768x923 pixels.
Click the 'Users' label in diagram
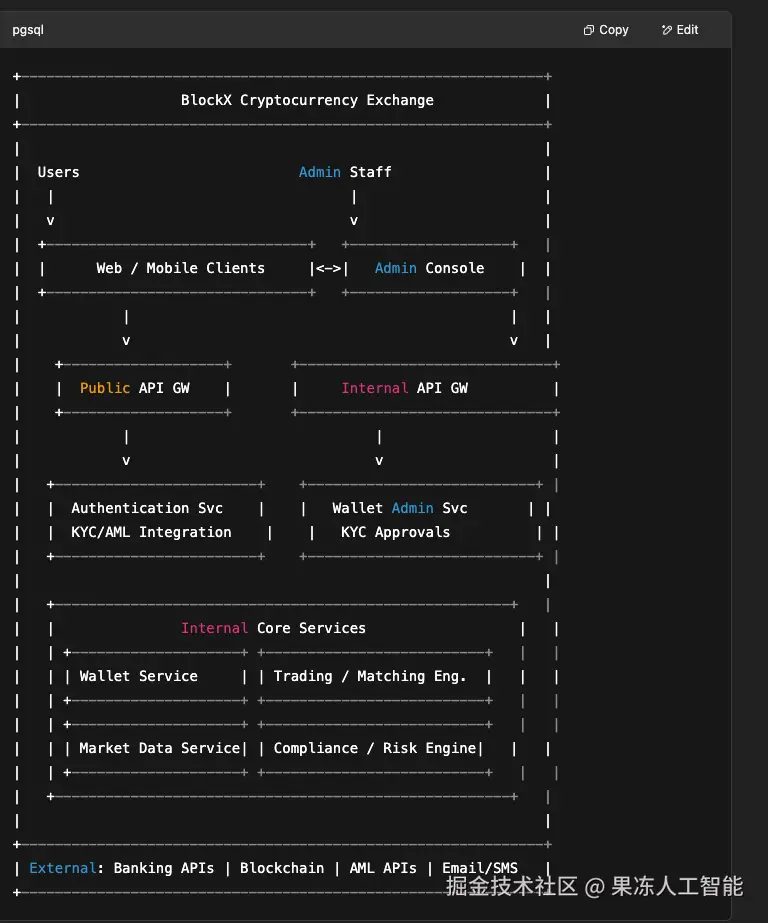58,172
